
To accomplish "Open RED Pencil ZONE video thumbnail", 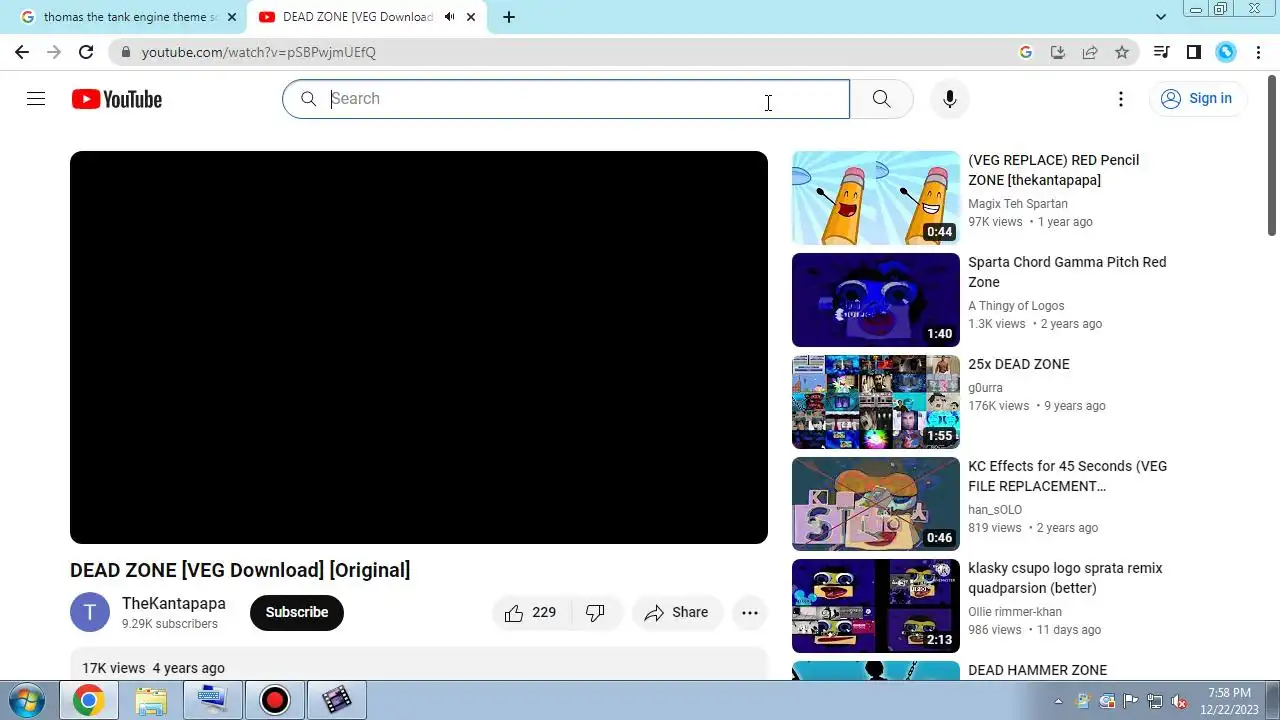I will coord(876,198).
